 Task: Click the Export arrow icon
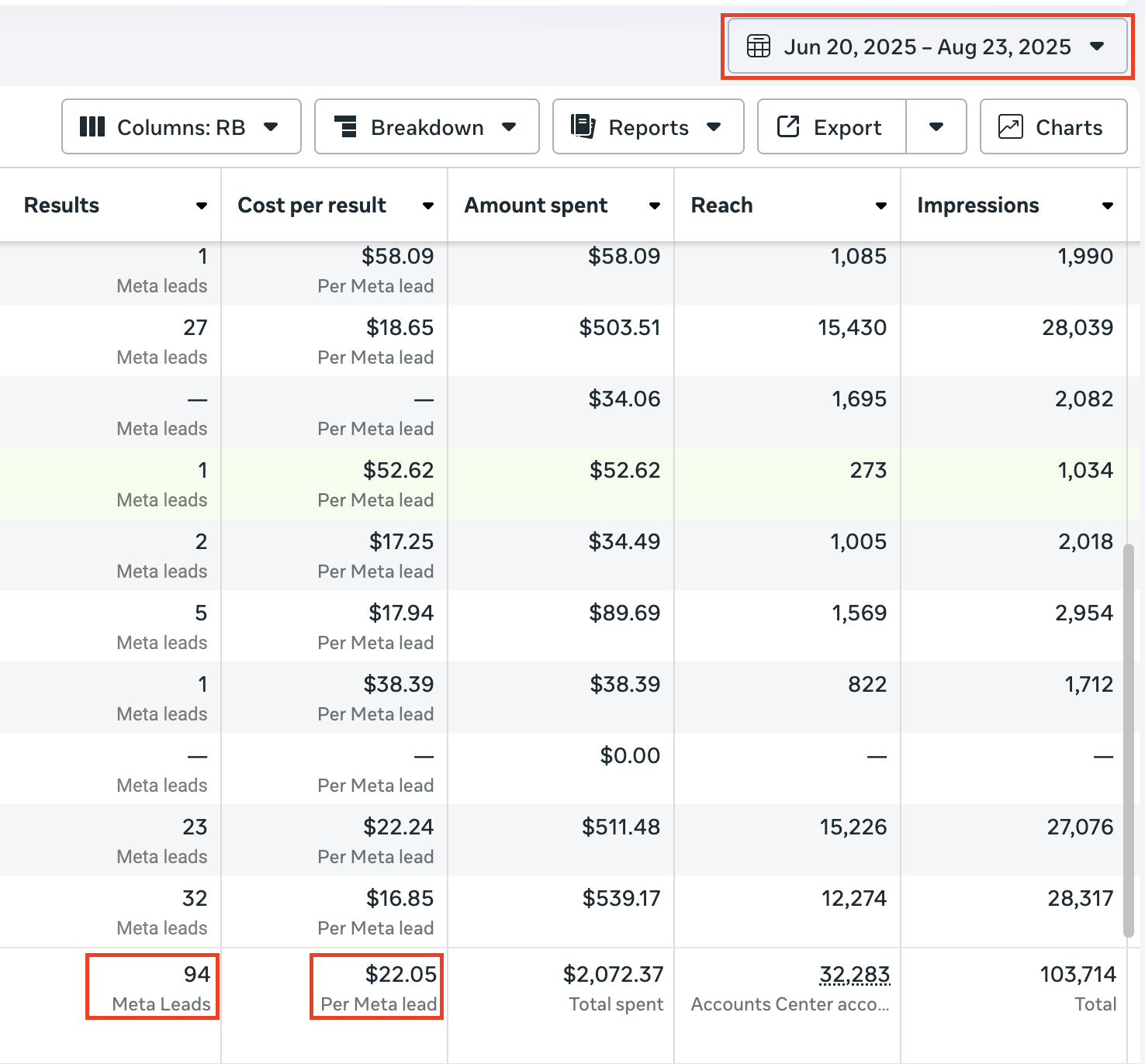pyautogui.click(x=788, y=126)
